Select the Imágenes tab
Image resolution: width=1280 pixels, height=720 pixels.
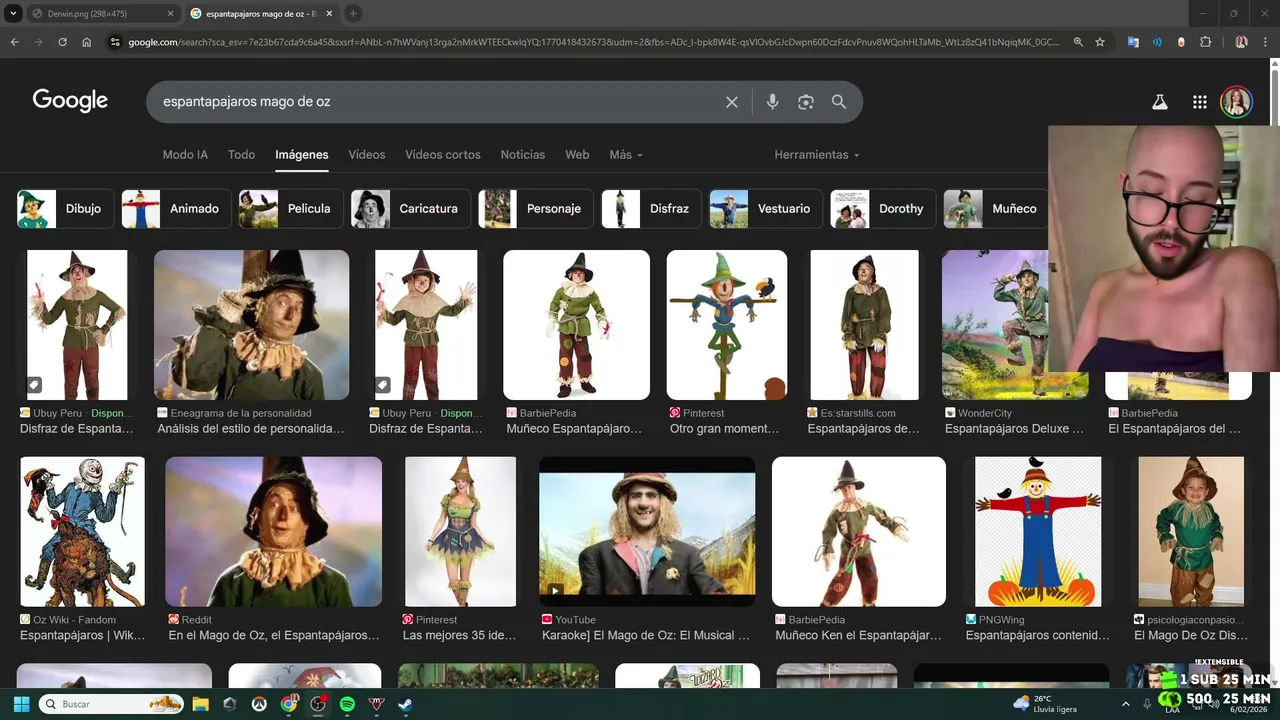coord(302,155)
